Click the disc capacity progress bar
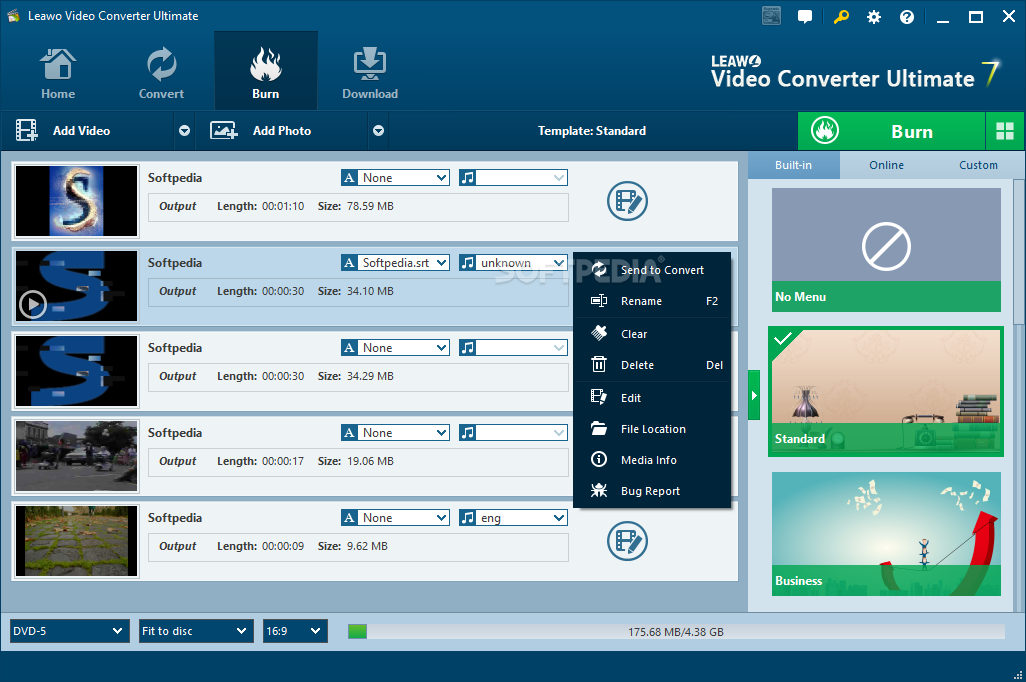The width and height of the screenshot is (1026, 682). [x=676, y=632]
